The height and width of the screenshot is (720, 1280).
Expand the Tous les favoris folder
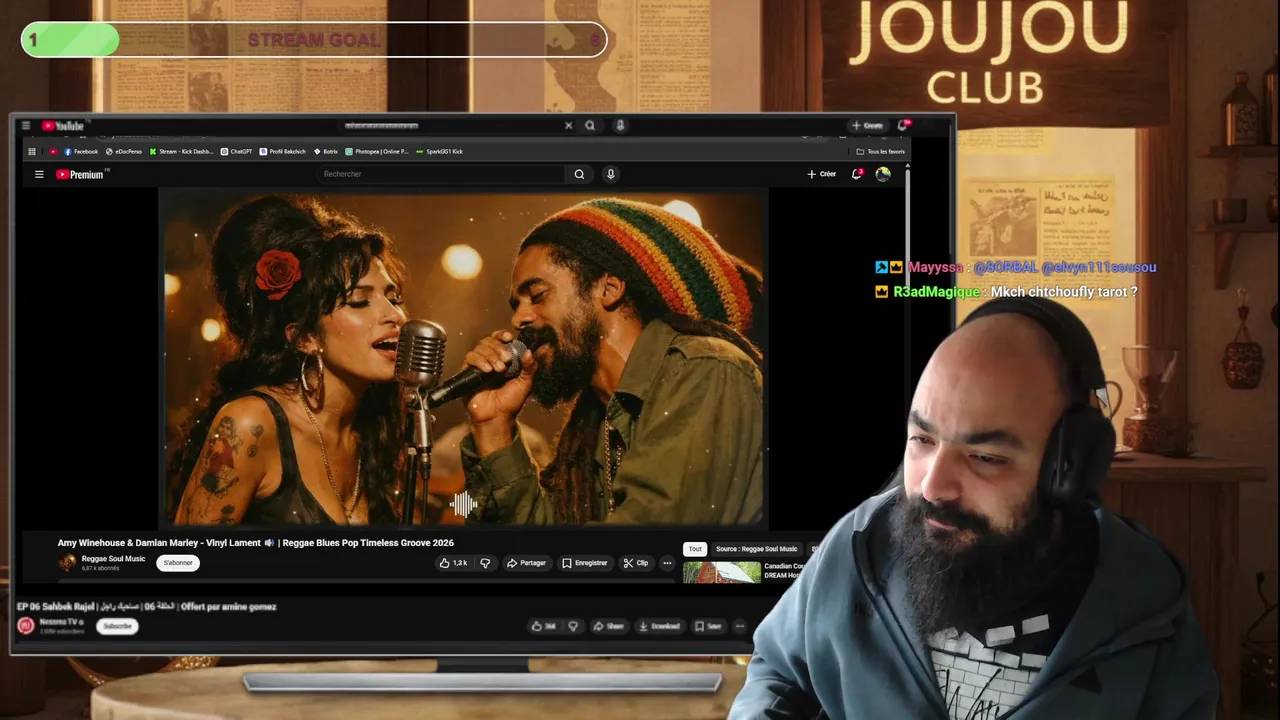[x=881, y=152]
